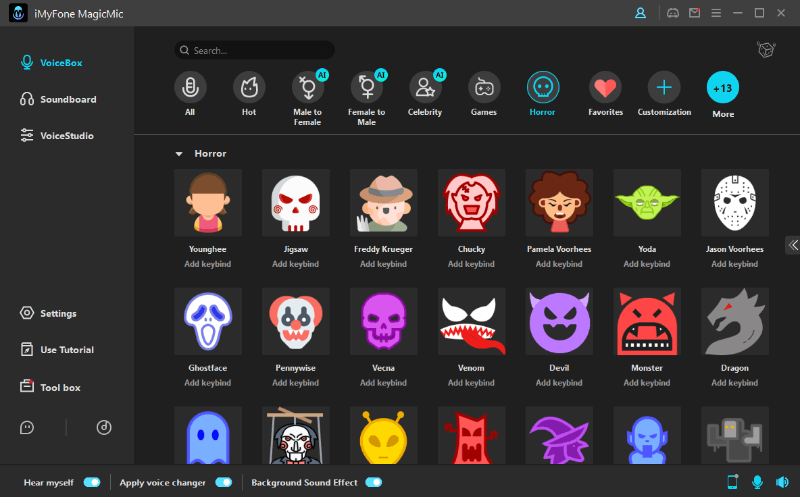Screen dimensions: 800x497
Task: Select the blue goblin voice icon
Action: point(647,435)
